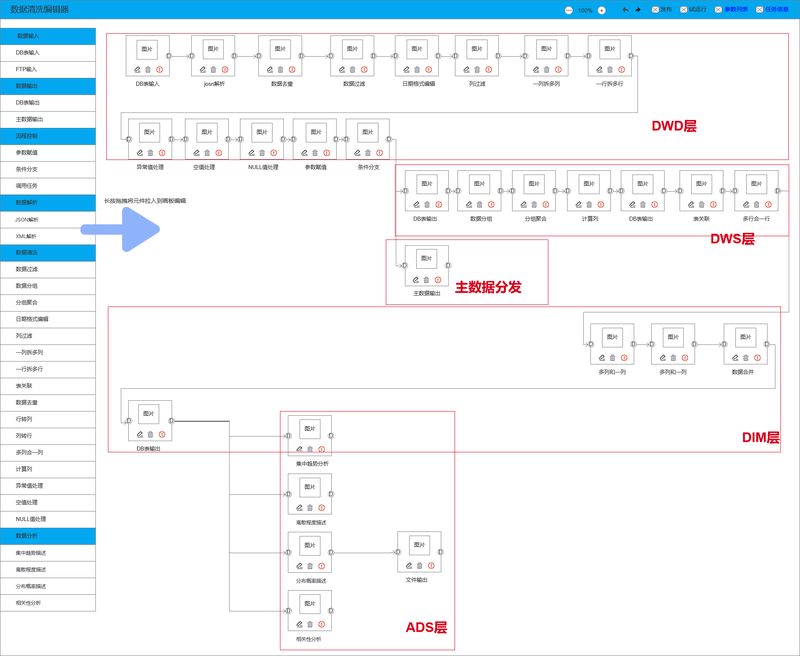Edit the 集中趋势分析 node
Screen dimensions: 800x656
tap(299, 449)
